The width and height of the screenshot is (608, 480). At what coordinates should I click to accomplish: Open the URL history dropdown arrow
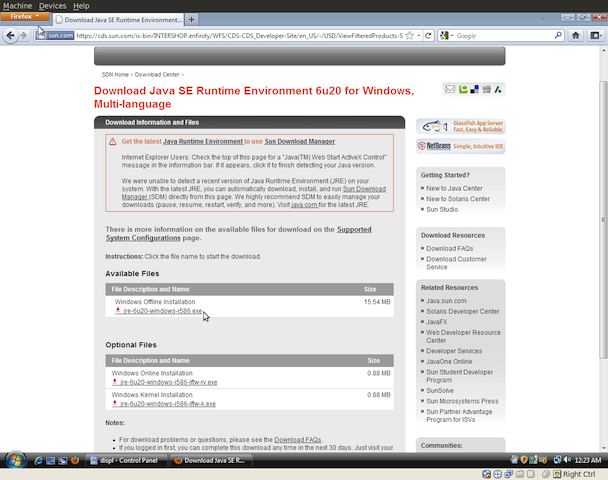(419, 36)
